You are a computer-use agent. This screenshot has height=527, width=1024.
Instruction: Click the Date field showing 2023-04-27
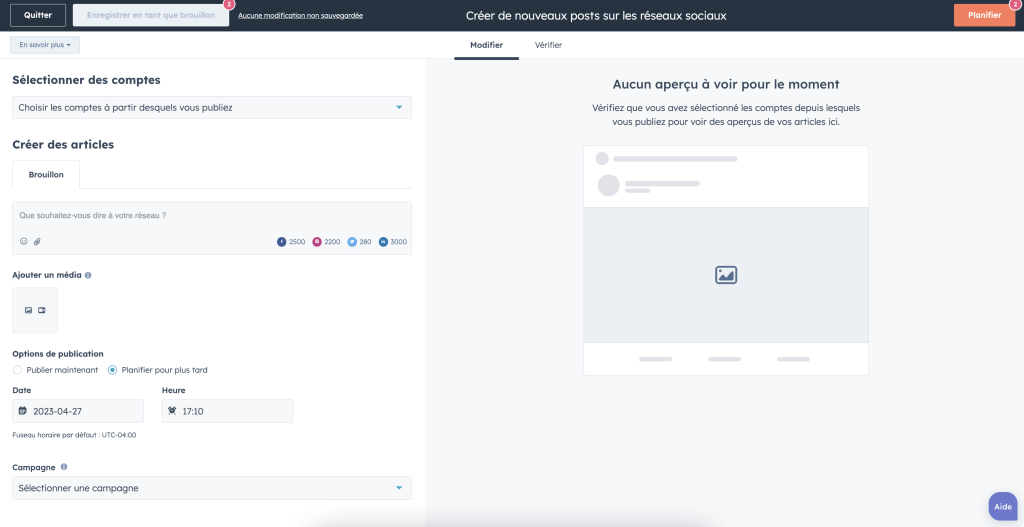pos(78,411)
